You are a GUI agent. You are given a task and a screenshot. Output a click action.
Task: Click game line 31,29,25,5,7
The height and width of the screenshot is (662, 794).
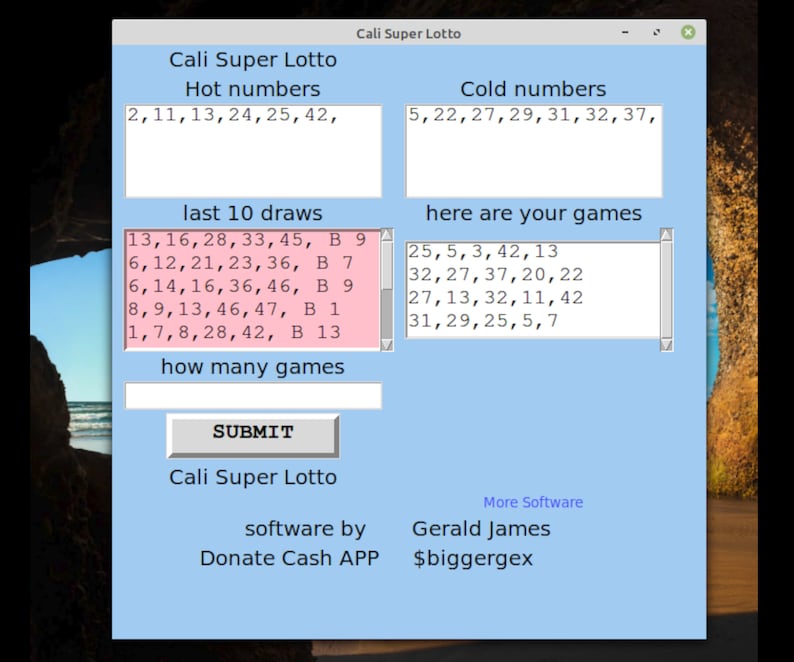coord(483,321)
